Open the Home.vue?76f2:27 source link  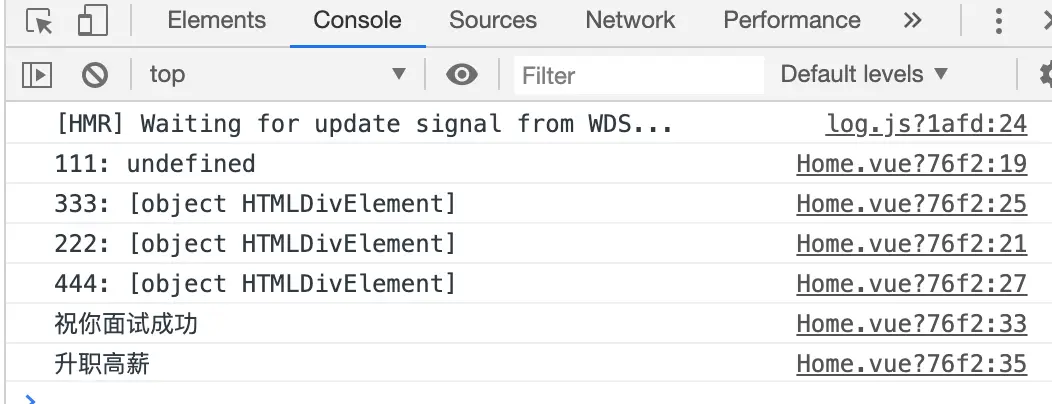912,284
